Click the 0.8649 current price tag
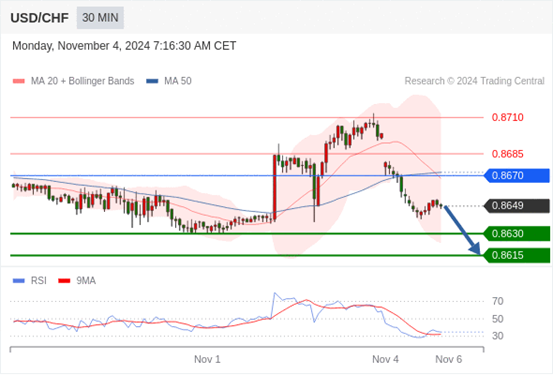This screenshot has height=375, width=553. click(x=516, y=206)
